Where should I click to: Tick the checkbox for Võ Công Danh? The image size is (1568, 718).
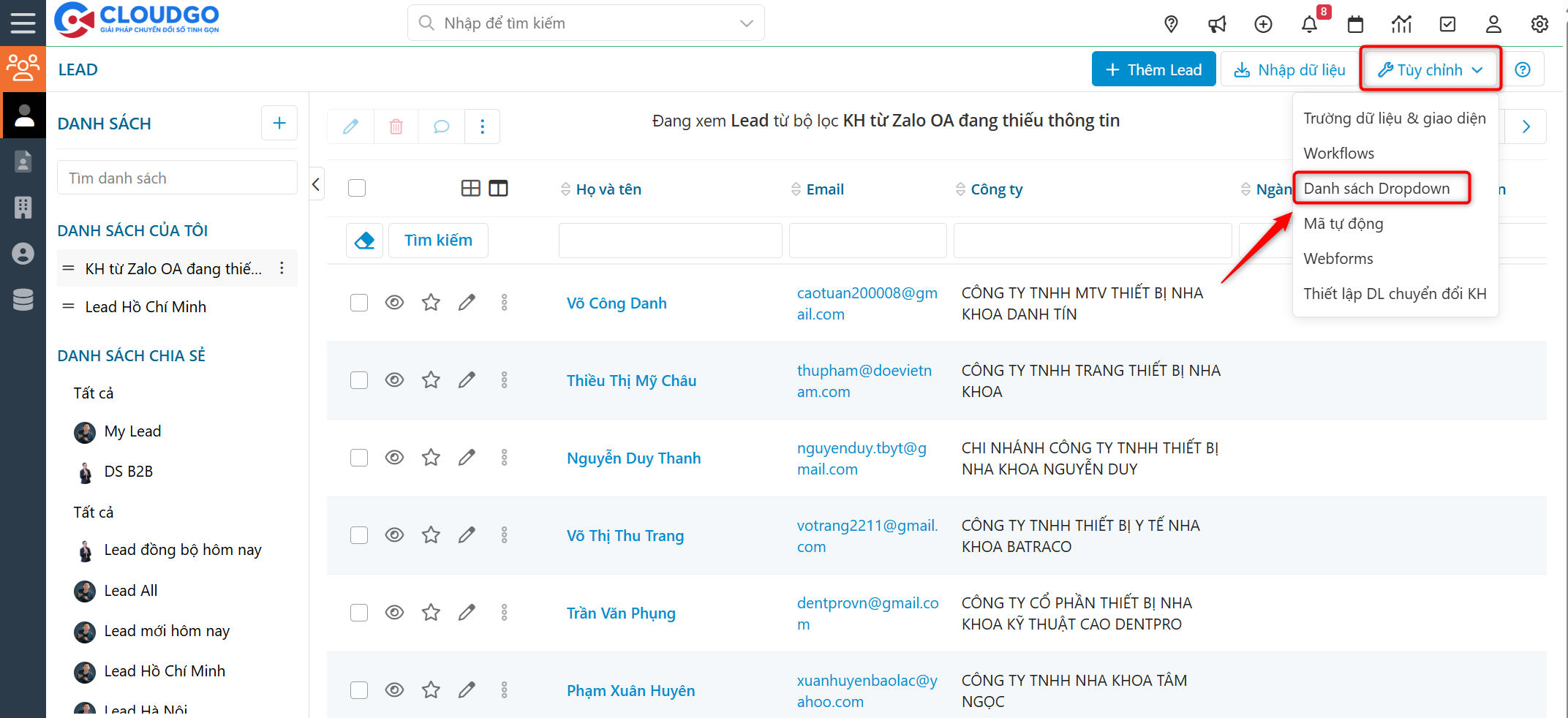[x=359, y=303]
